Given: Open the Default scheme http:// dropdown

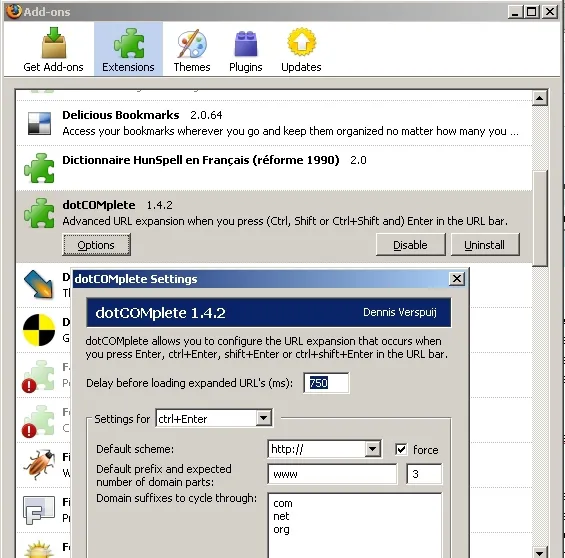Looking at the screenshot, I should click(324, 449).
